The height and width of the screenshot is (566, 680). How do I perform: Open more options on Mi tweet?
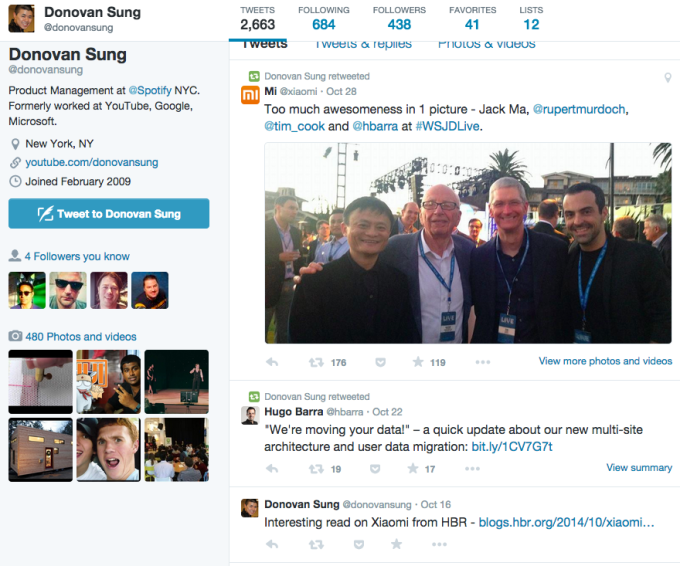[x=483, y=362]
